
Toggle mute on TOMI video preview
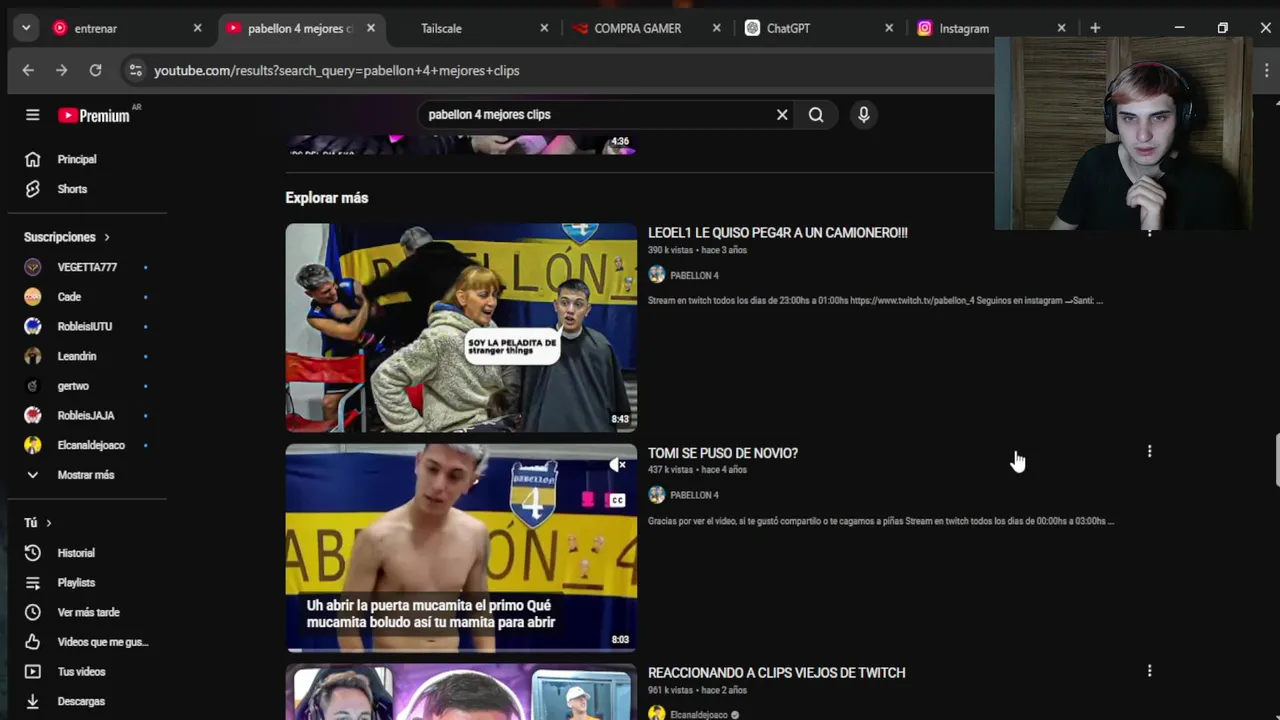pyautogui.click(x=617, y=465)
